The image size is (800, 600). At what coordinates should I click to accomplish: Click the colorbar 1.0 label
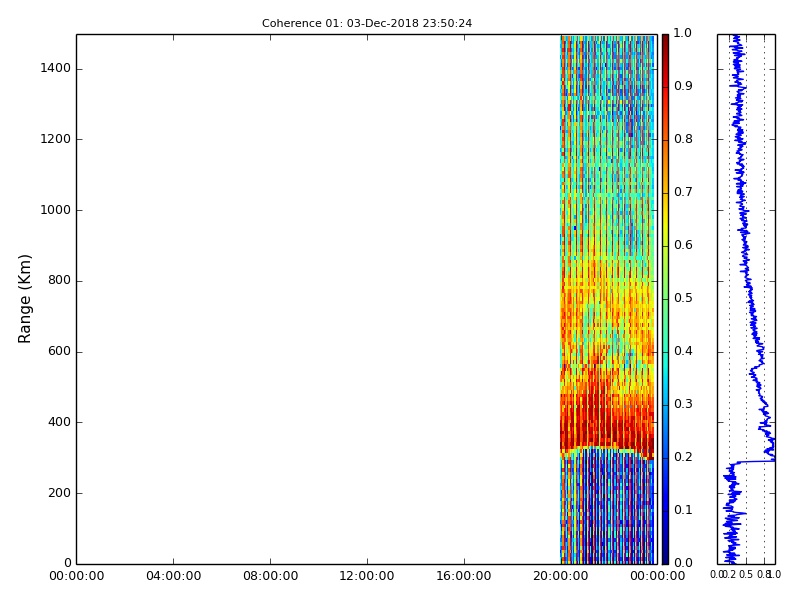pyautogui.click(x=682, y=33)
